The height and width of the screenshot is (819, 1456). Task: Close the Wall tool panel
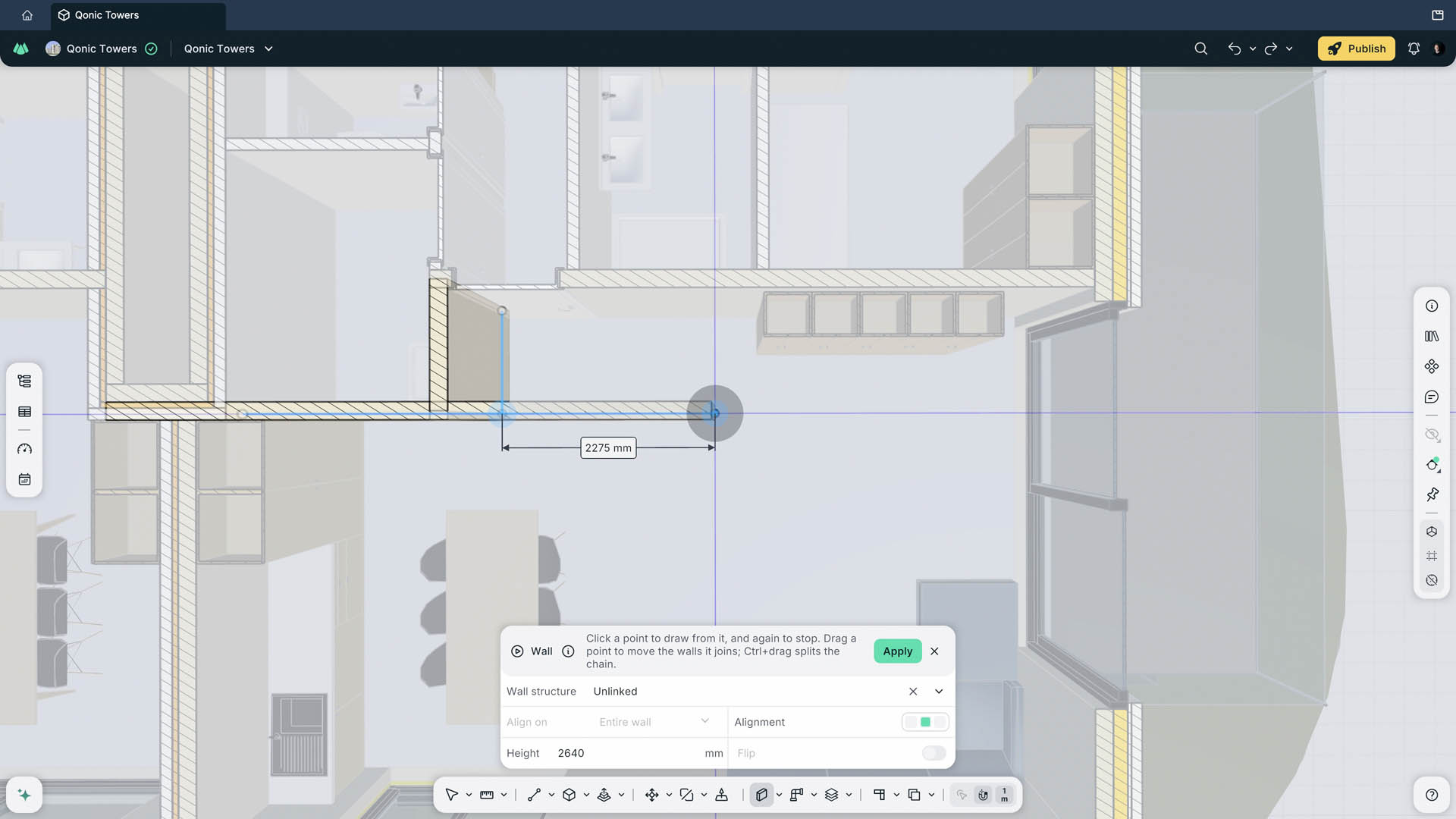(x=934, y=651)
